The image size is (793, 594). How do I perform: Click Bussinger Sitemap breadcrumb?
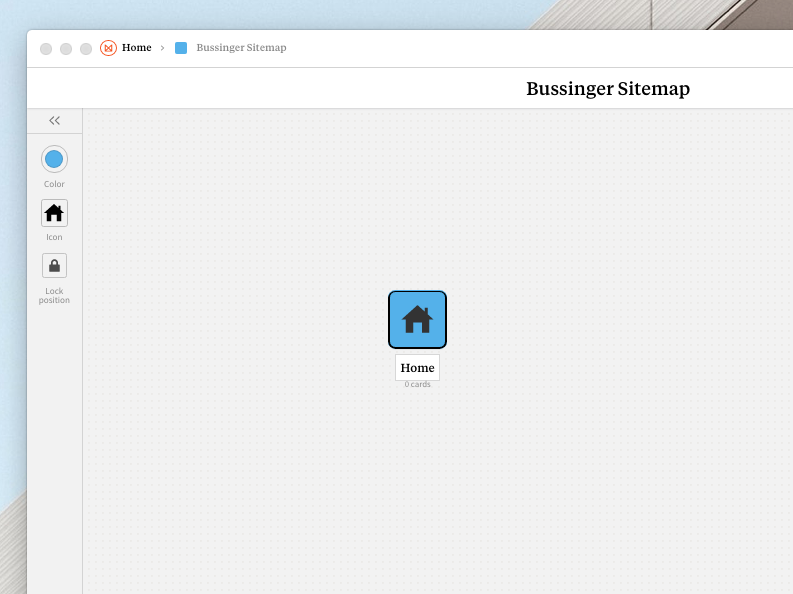point(241,48)
